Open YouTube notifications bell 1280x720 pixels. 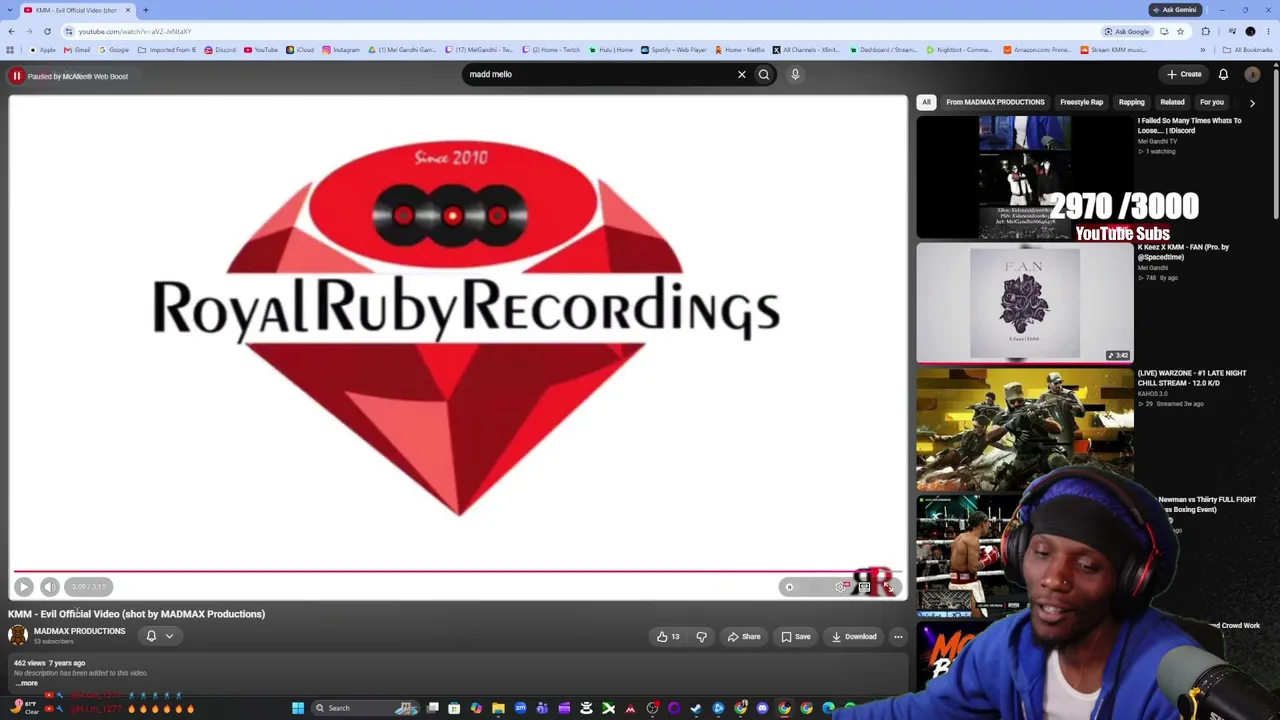[1223, 74]
